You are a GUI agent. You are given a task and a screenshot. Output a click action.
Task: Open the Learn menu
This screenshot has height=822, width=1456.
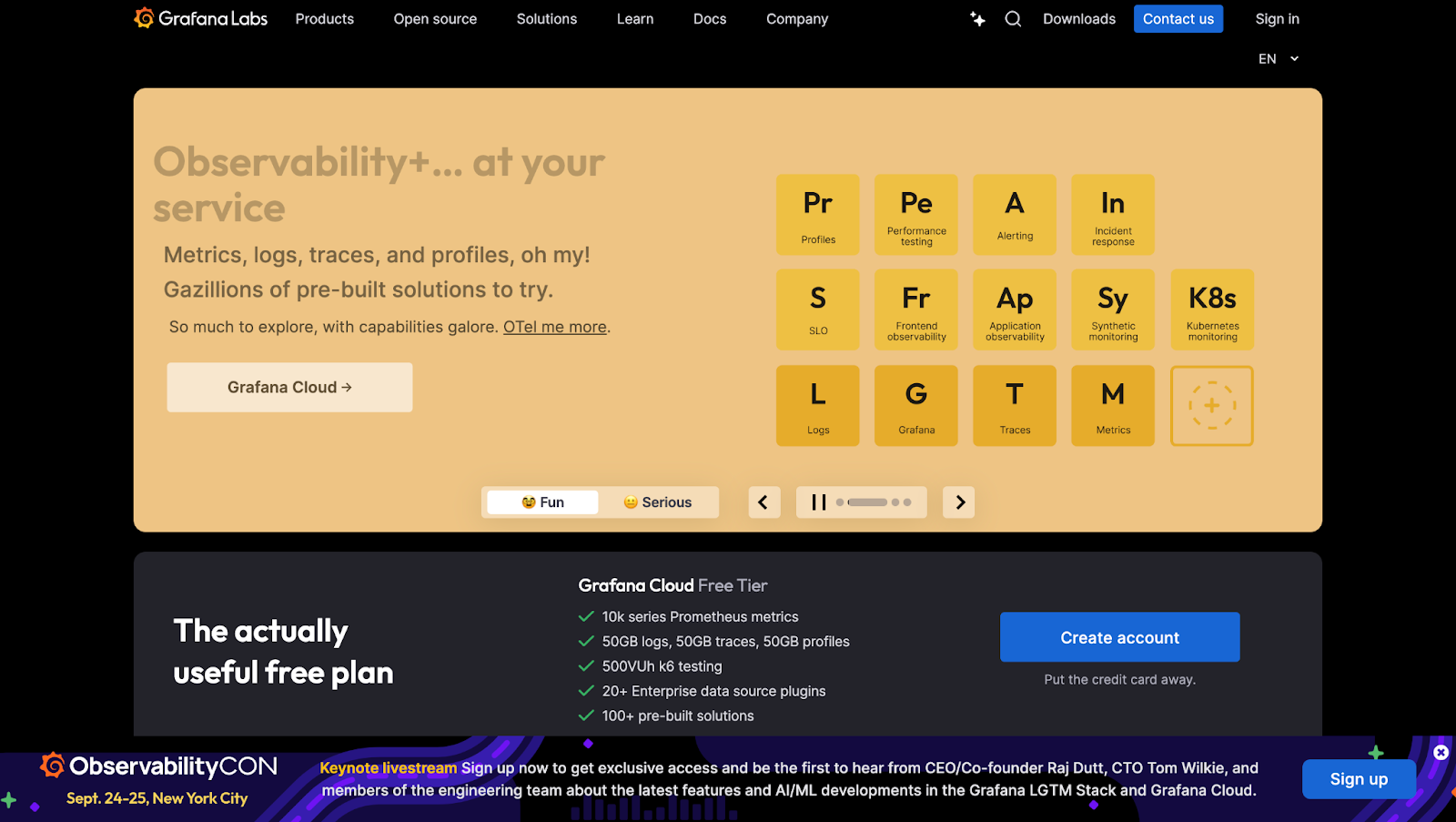[635, 19]
